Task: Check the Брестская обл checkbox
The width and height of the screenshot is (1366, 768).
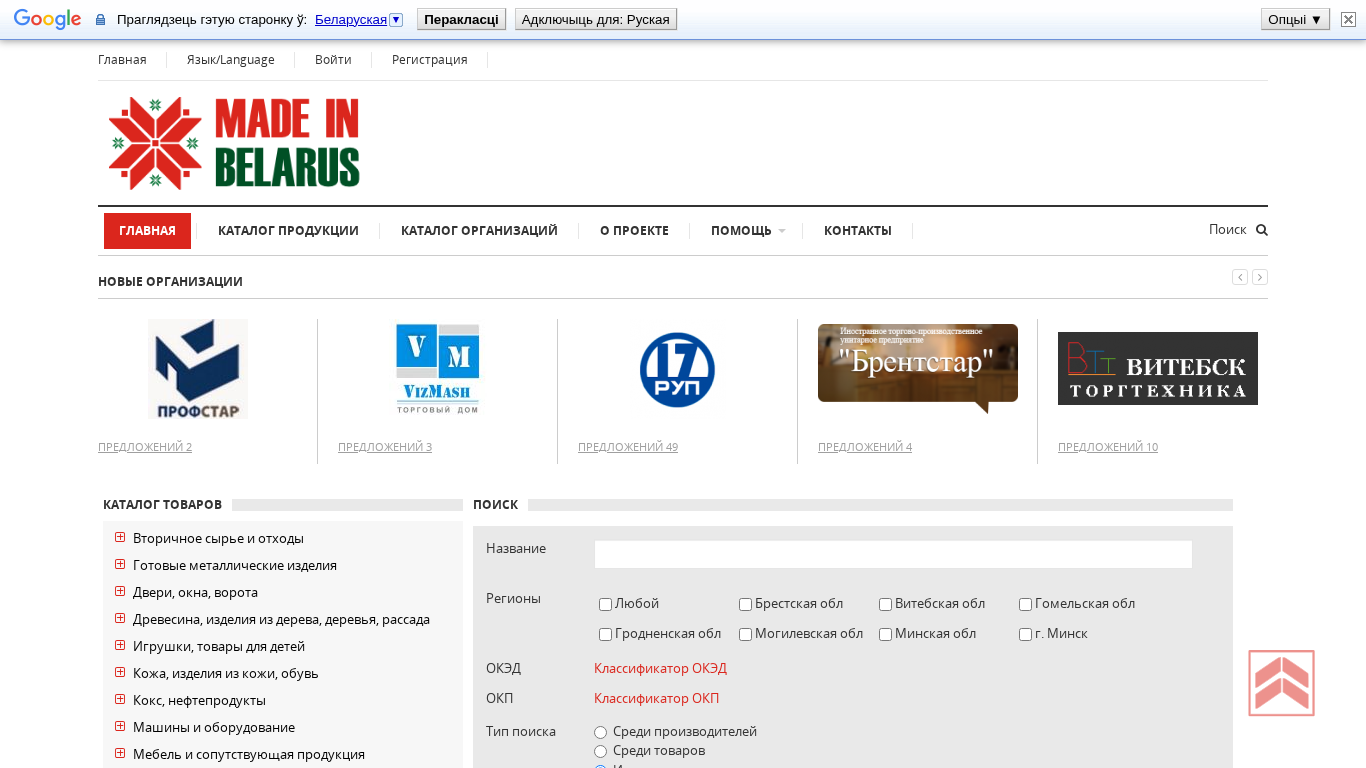Action: tap(745, 604)
